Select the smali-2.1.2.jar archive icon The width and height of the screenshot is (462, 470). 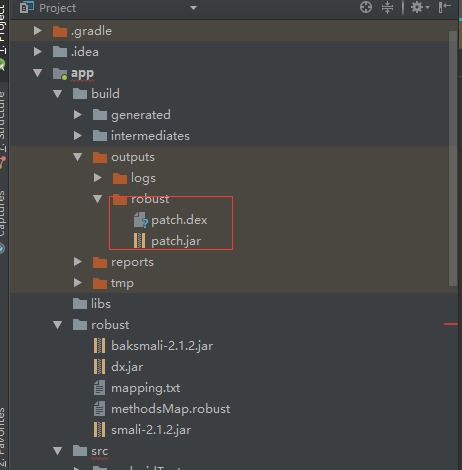pyautogui.click(x=100, y=430)
